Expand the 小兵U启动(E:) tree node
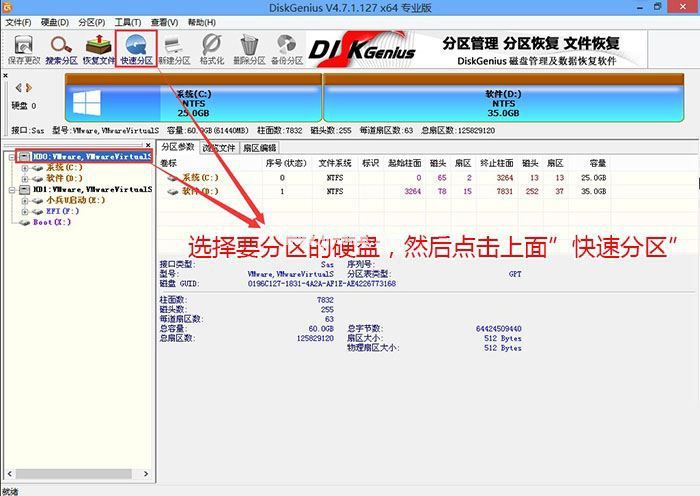This screenshot has width=700, height=496. pyautogui.click(x=25, y=200)
